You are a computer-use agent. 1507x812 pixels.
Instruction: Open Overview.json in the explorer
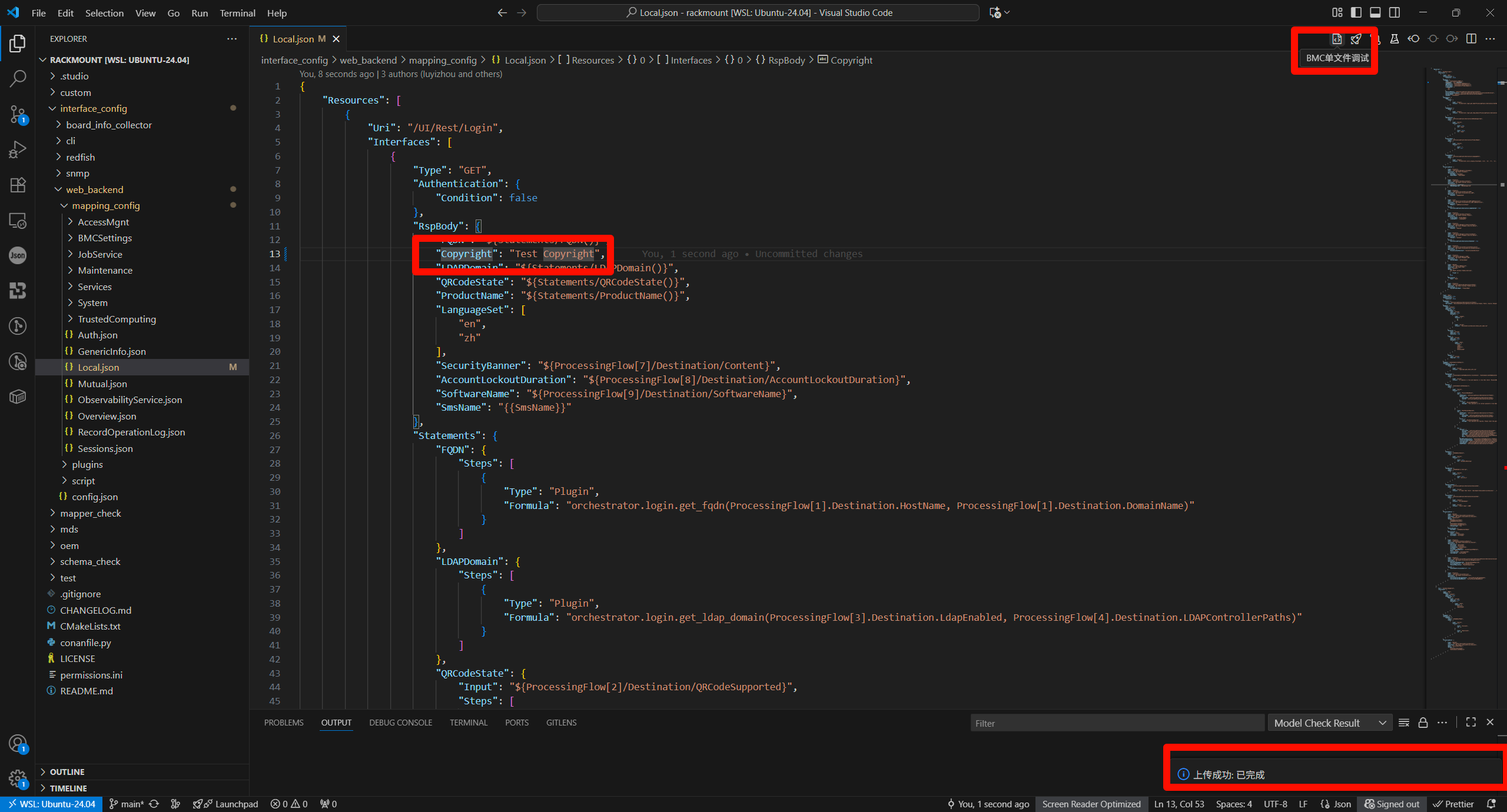[107, 416]
